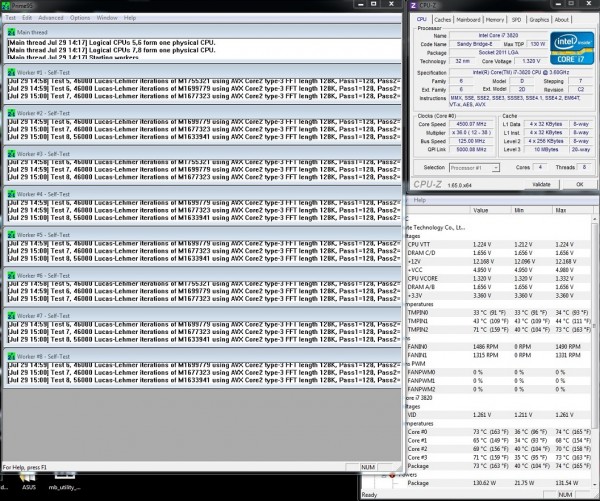
Task: Open the Advanced menu in Prime95
Action: tap(51, 18)
